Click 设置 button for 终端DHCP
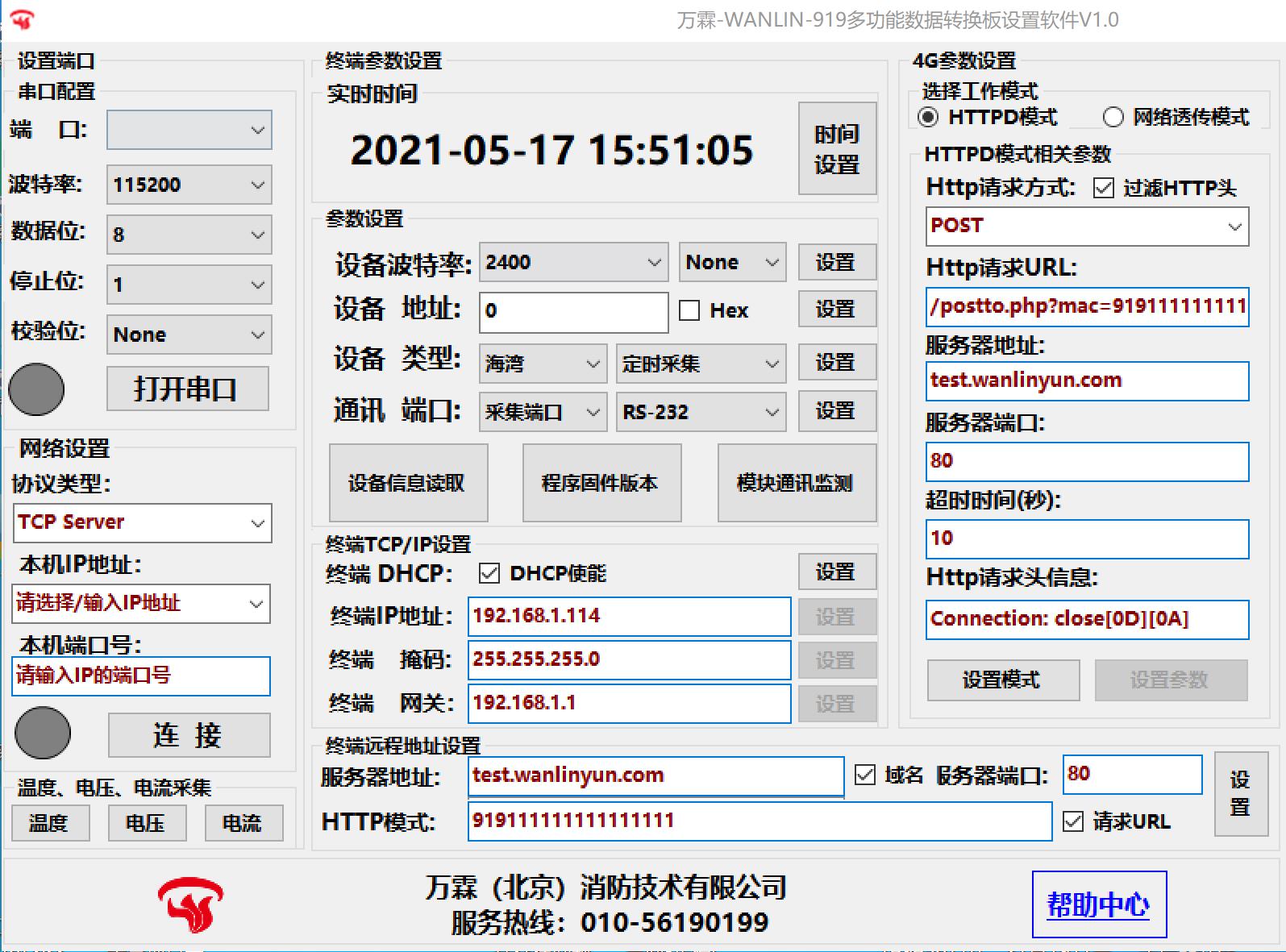Screen dimensions: 1286x952 [837, 572]
